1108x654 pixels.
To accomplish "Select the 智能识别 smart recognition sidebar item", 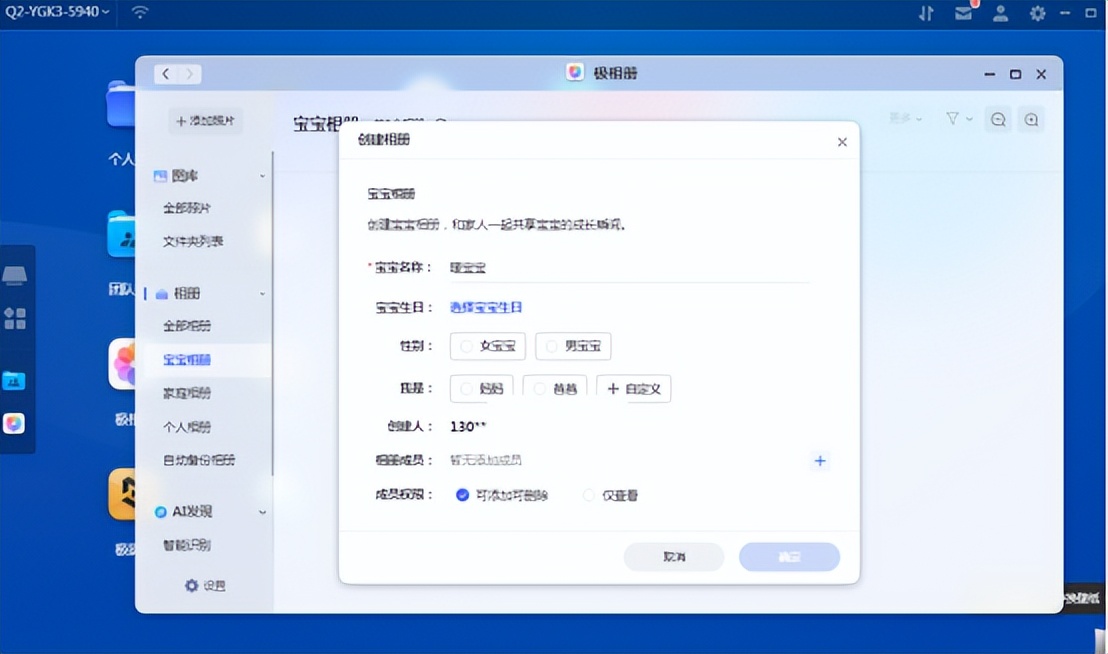I will point(186,545).
